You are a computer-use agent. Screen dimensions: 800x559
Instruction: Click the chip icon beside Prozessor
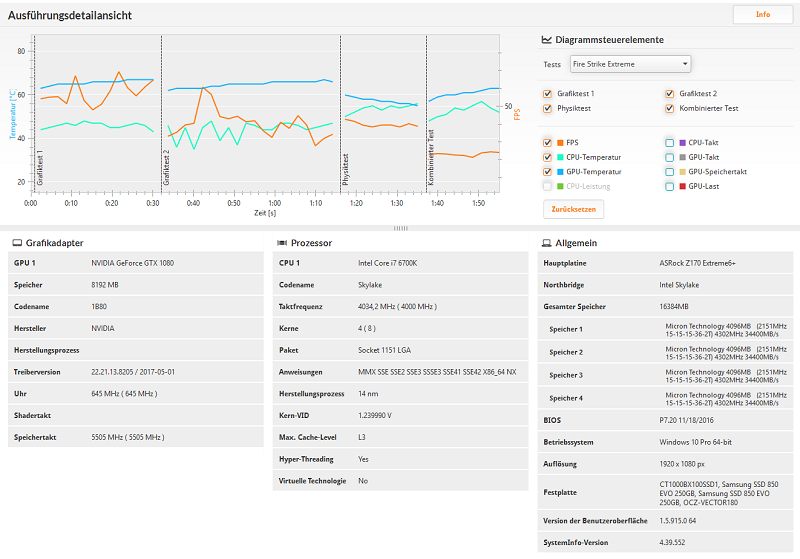[282, 243]
